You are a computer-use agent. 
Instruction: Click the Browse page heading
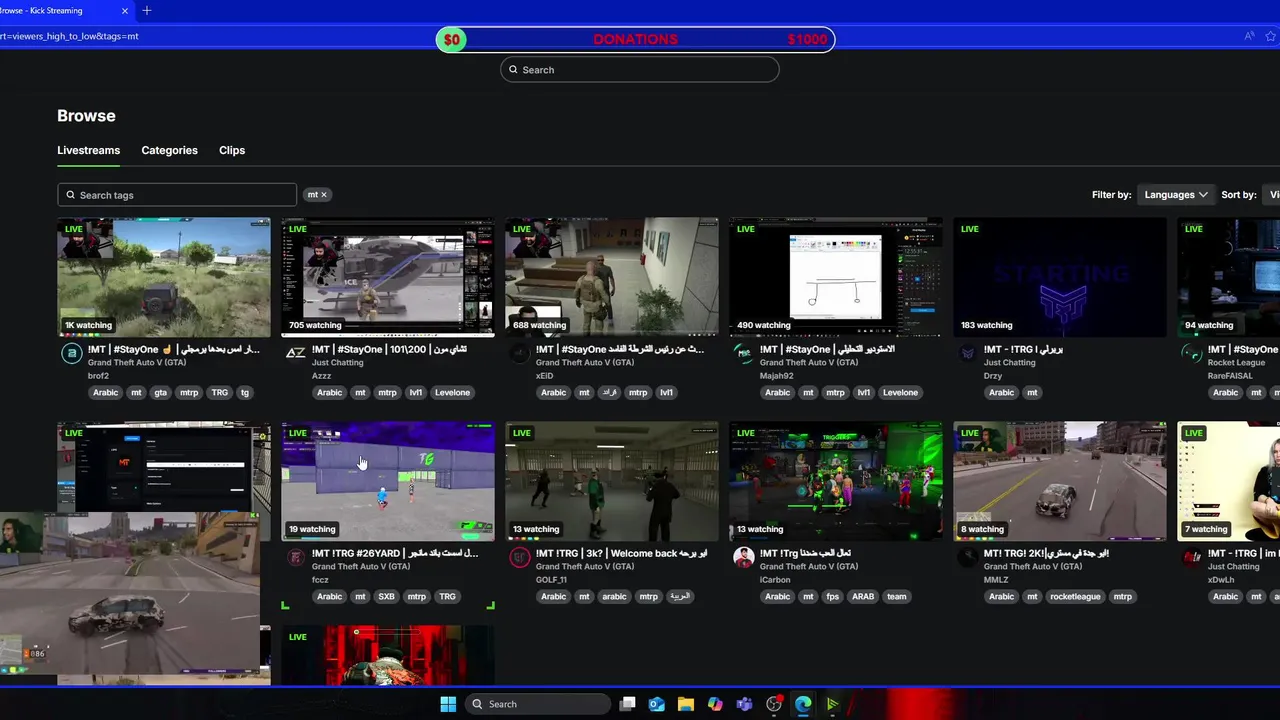(86, 116)
